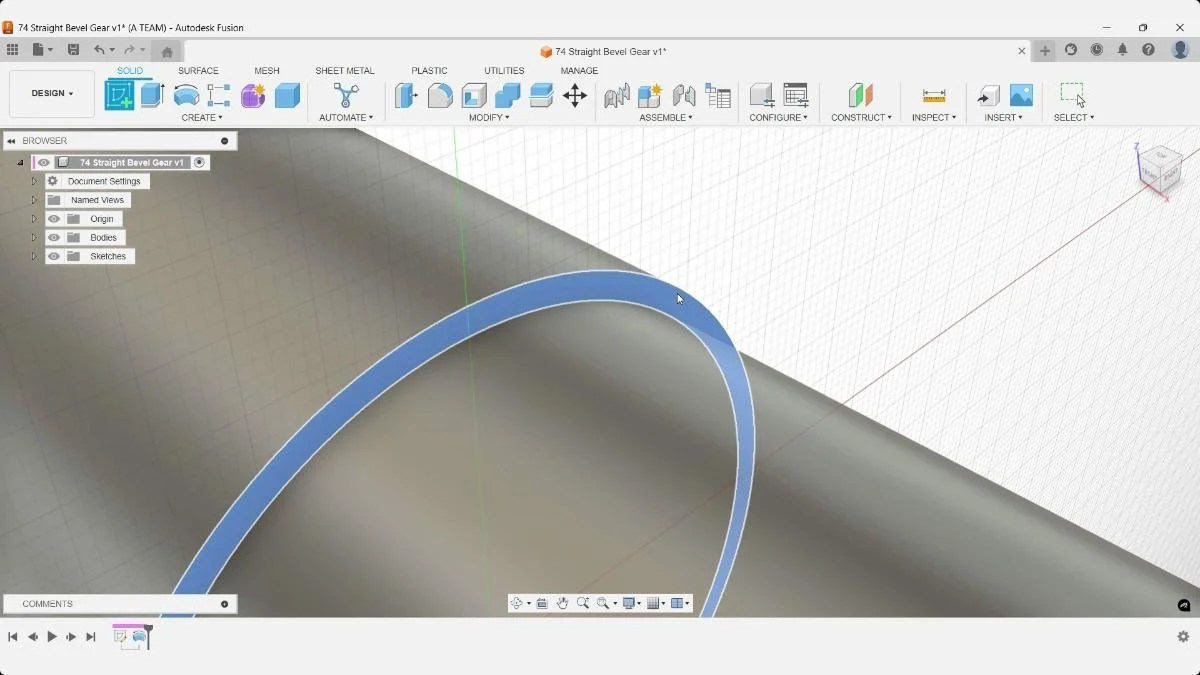The width and height of the screenshot is (1200, 675).
Task: Select the Pan hand tool
Action: point(562,603)
